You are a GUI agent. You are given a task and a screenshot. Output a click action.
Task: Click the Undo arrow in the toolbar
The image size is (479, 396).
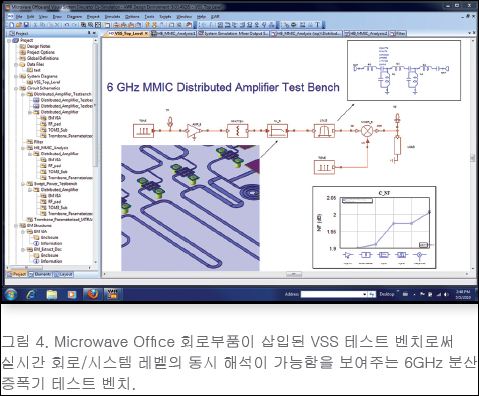point(66,25)
